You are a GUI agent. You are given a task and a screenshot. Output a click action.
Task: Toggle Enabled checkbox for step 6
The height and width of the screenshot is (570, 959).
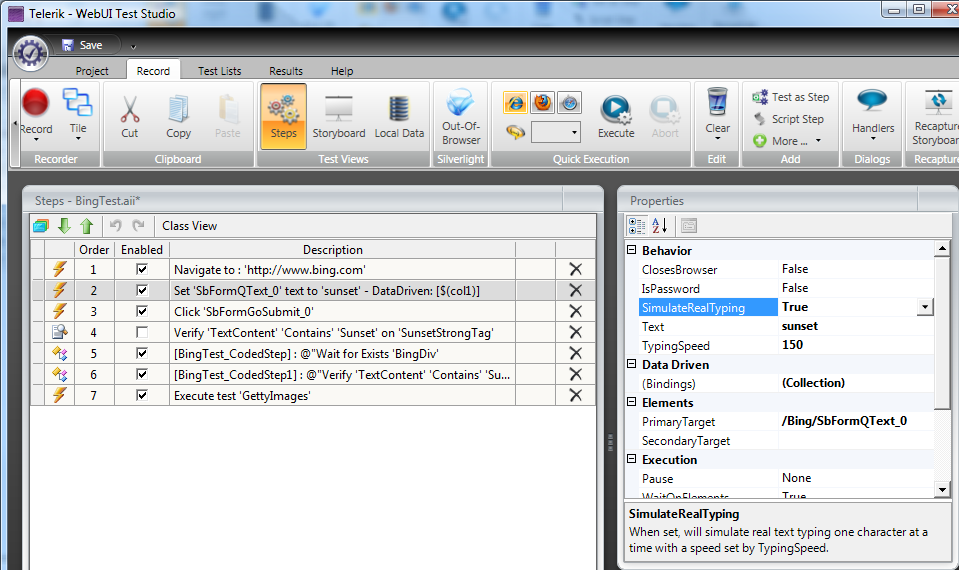(142, 374)
